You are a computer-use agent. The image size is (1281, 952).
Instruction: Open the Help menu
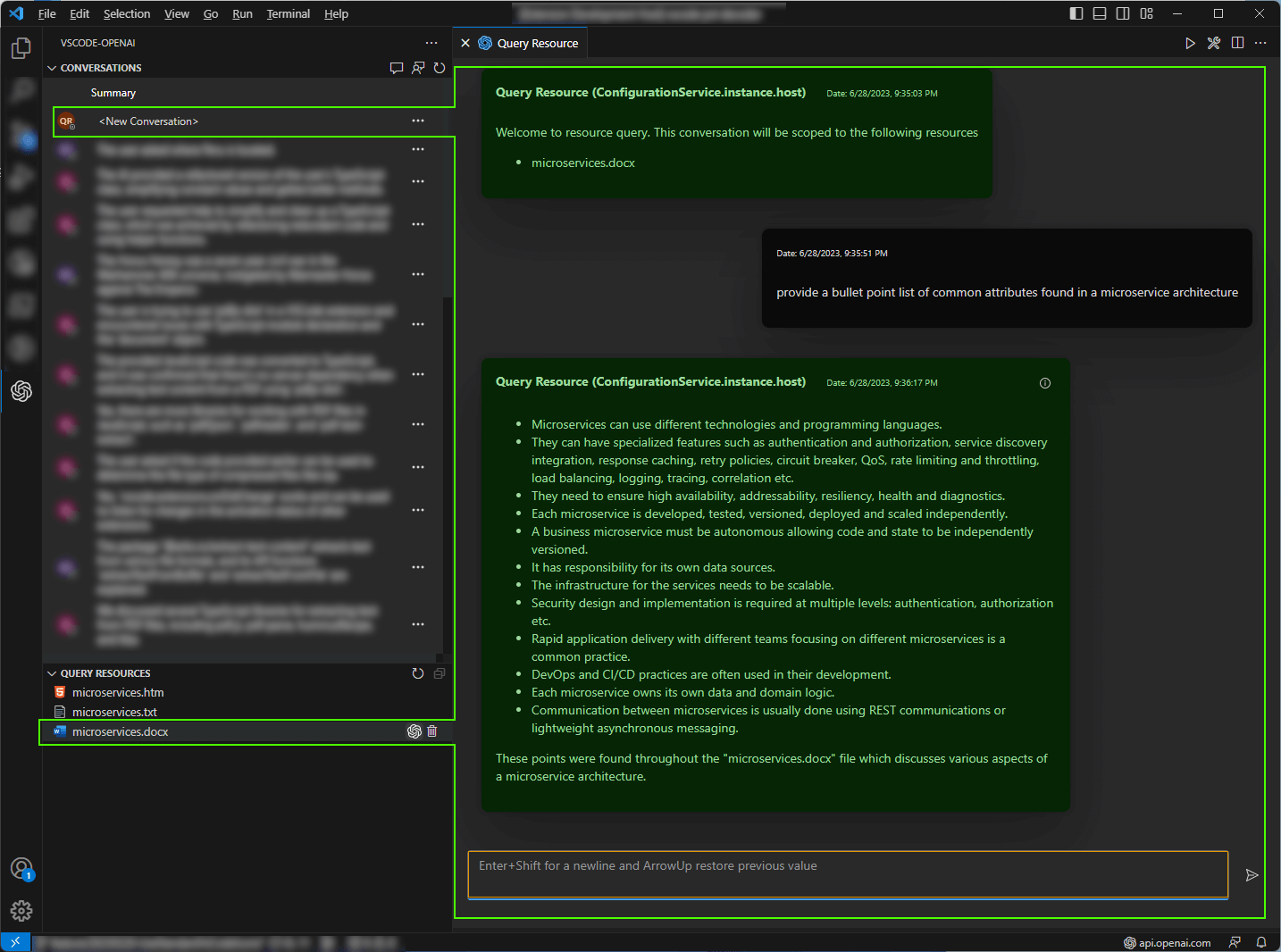(x=336, y=13)
